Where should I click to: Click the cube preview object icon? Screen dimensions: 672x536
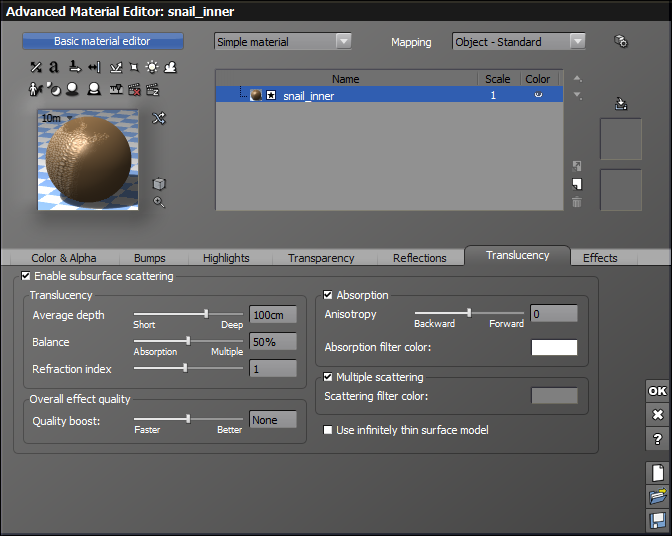pos(159,184)
